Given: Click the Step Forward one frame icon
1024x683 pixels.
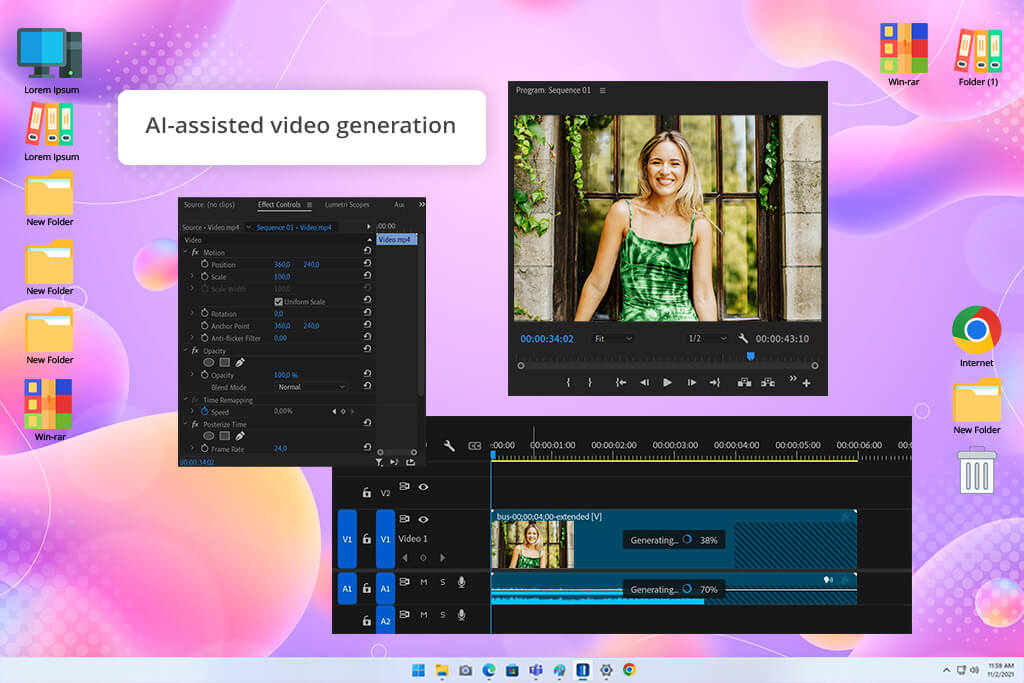Looking at the screenshot, I should [x=691, y=382].
